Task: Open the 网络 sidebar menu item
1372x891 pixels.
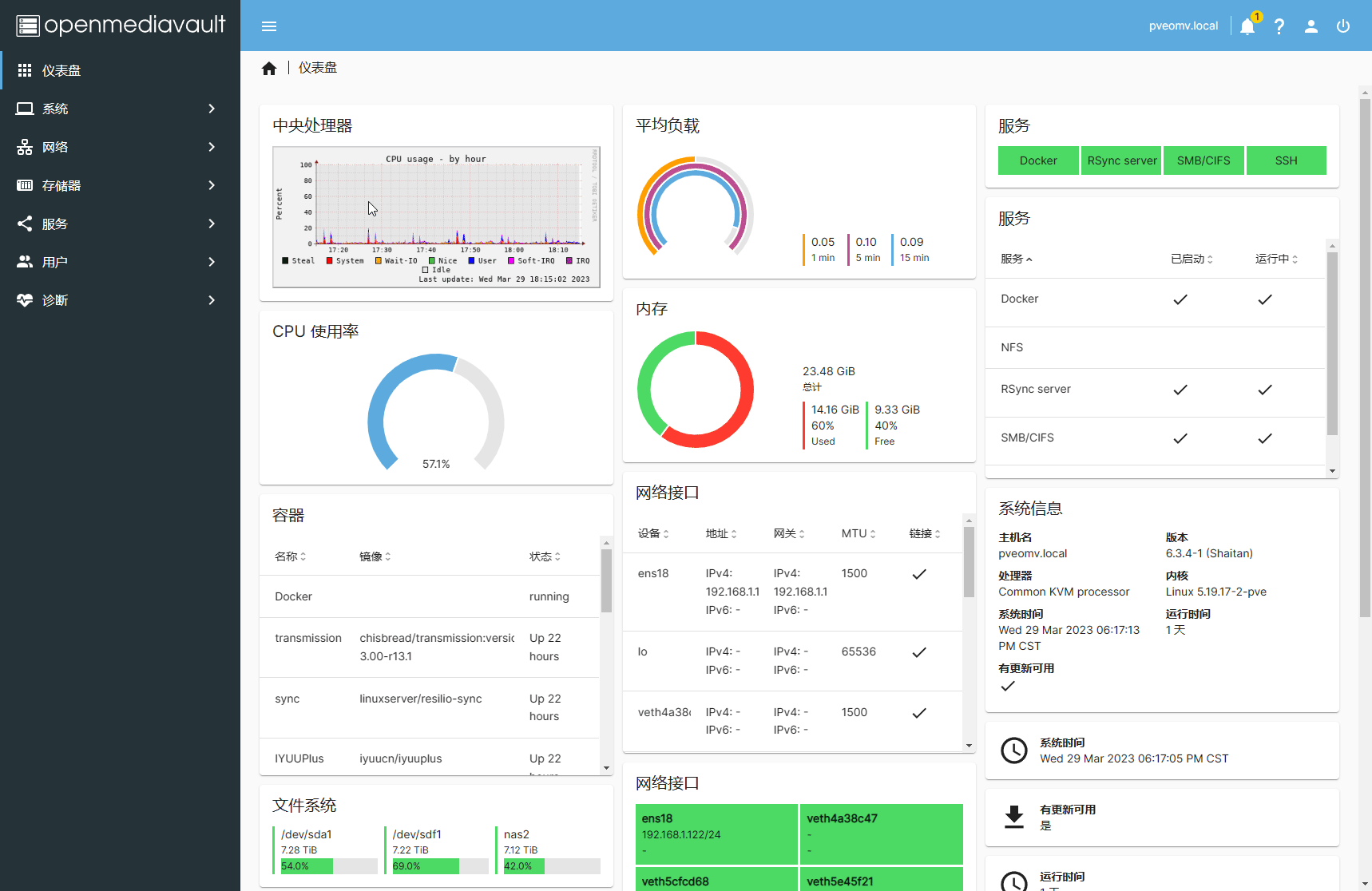Action: coord(120,147)
